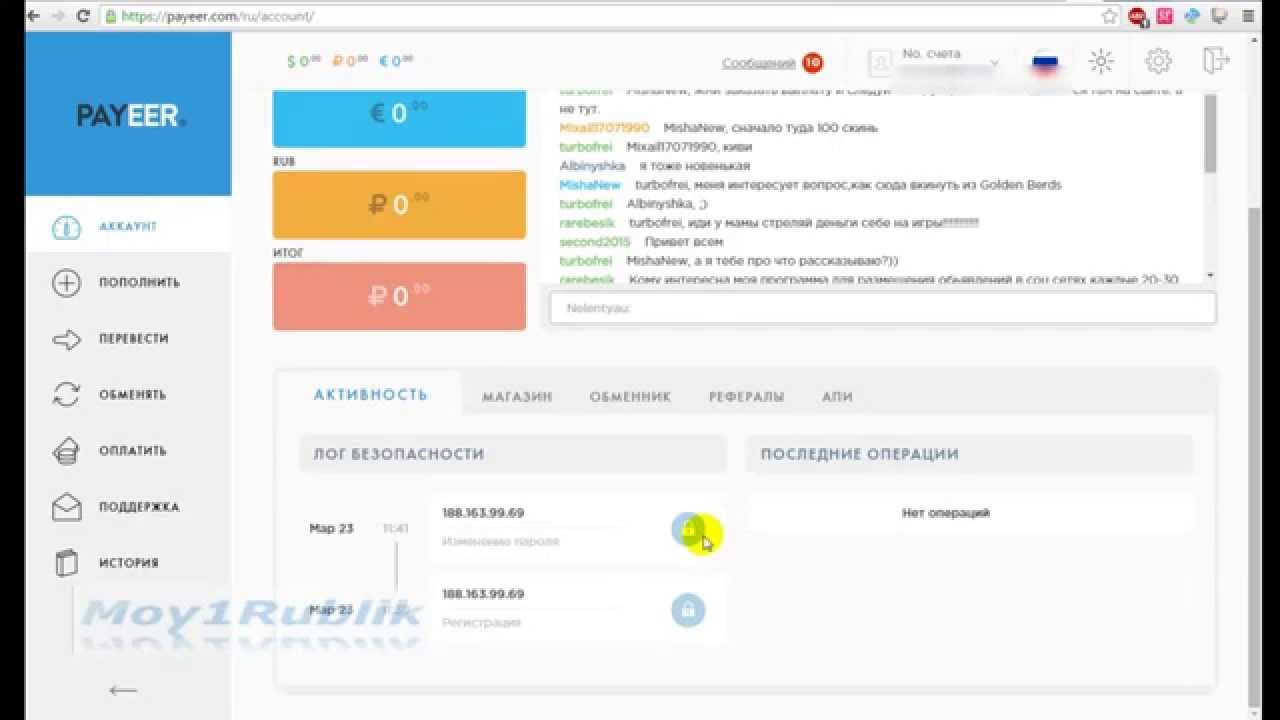
Task: Switch to the Рефералы tab
Action: coord(746,397)
